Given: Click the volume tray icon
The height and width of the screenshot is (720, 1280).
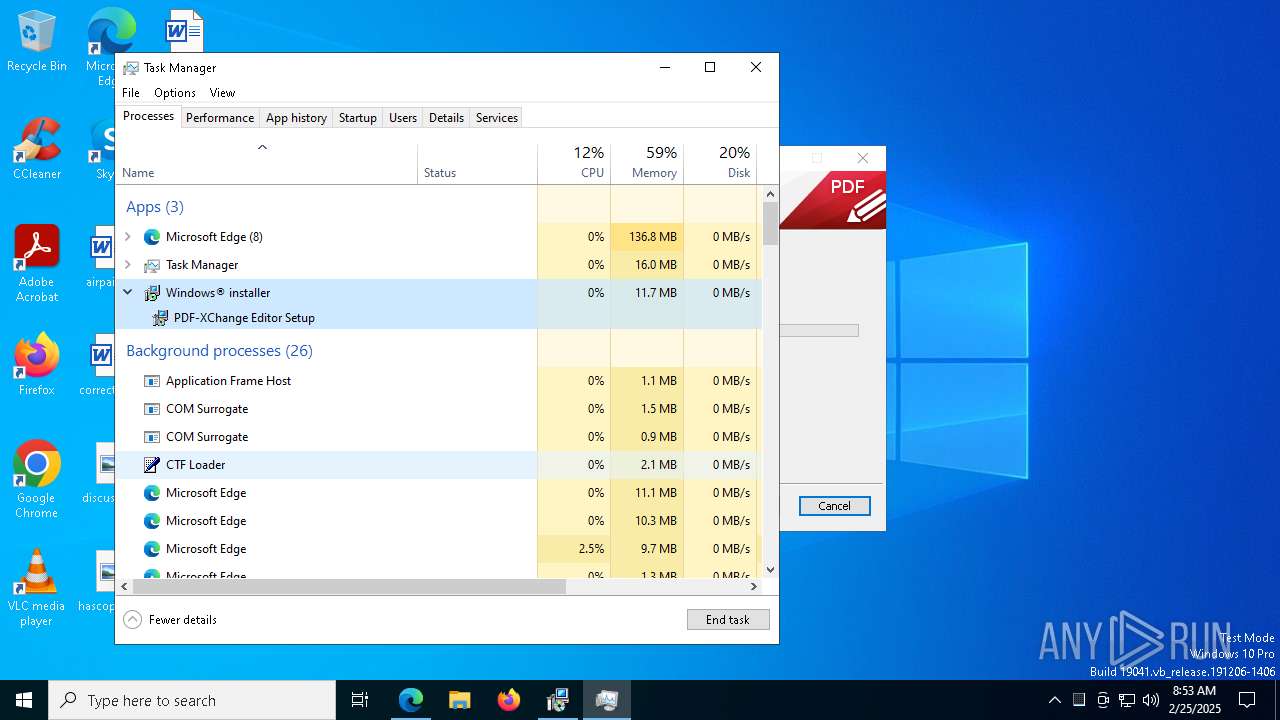Looking at the screenshot, I should point(1151,700).
